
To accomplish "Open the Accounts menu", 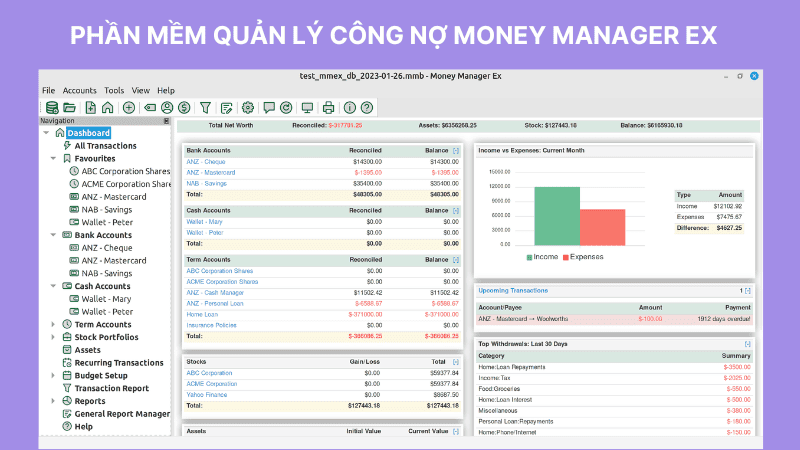I will click(80, 90).
